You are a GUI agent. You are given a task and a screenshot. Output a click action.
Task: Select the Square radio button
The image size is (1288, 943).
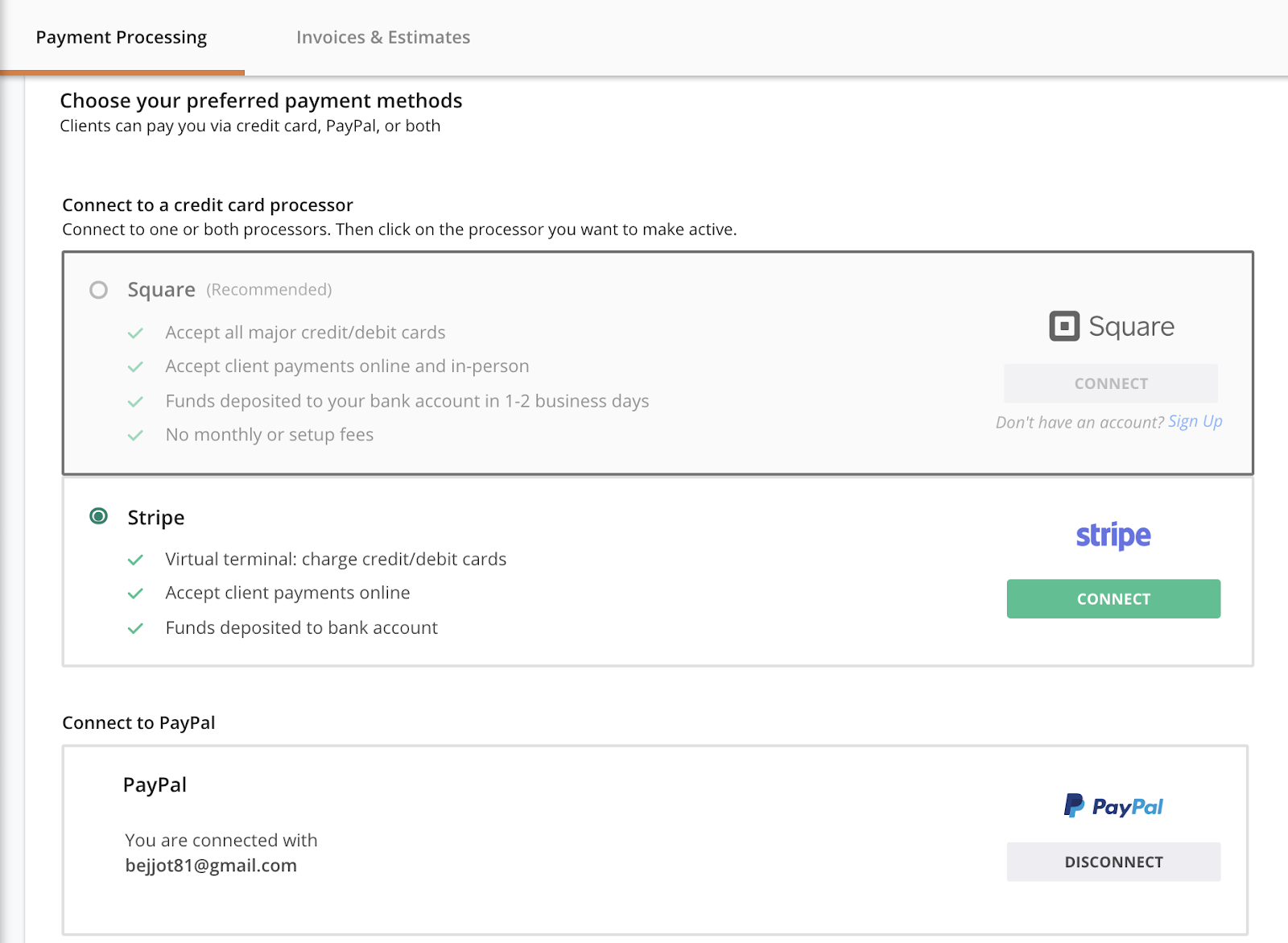pyautogui.click(x=98, y=290)
